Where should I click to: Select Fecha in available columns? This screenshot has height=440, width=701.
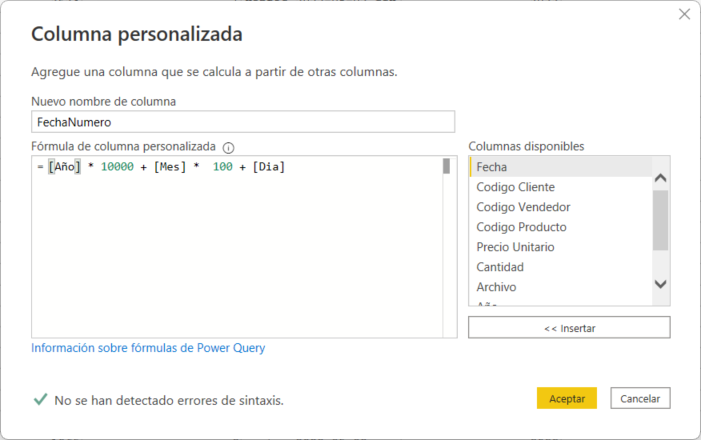coord(561,167)
